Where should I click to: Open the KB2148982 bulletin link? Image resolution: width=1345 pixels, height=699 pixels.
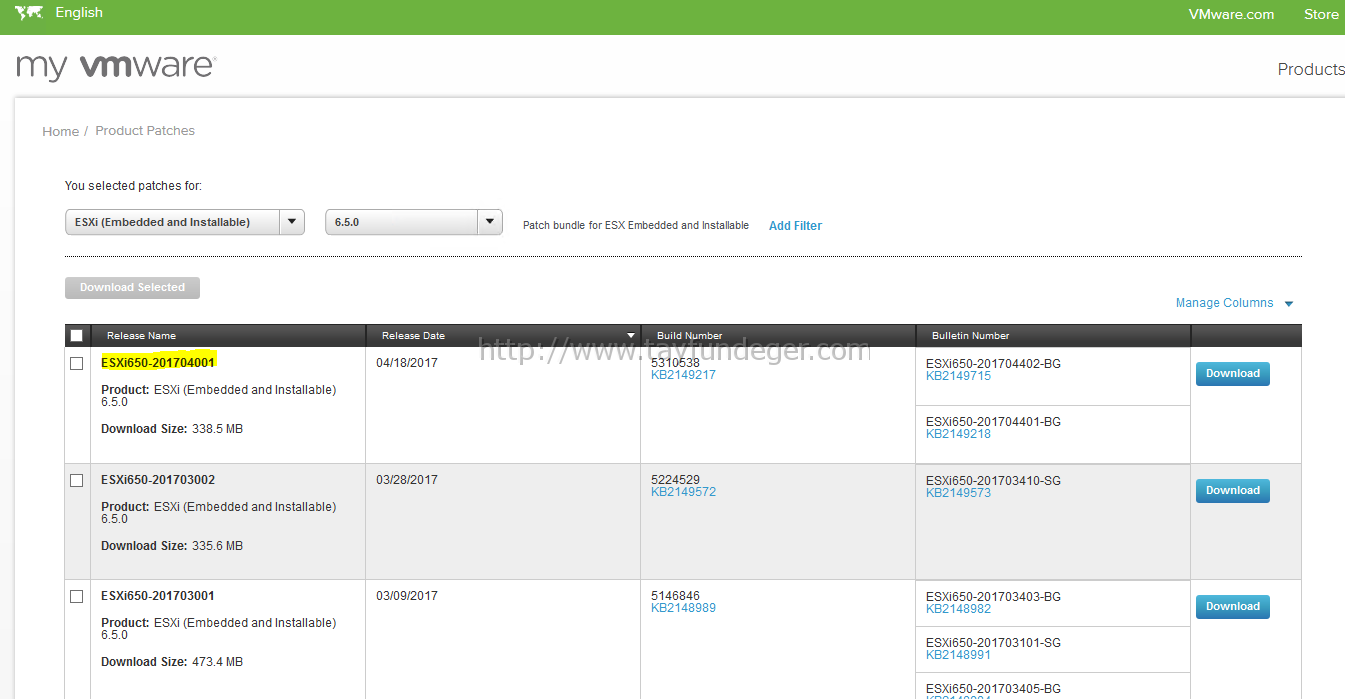coord(958,609)
